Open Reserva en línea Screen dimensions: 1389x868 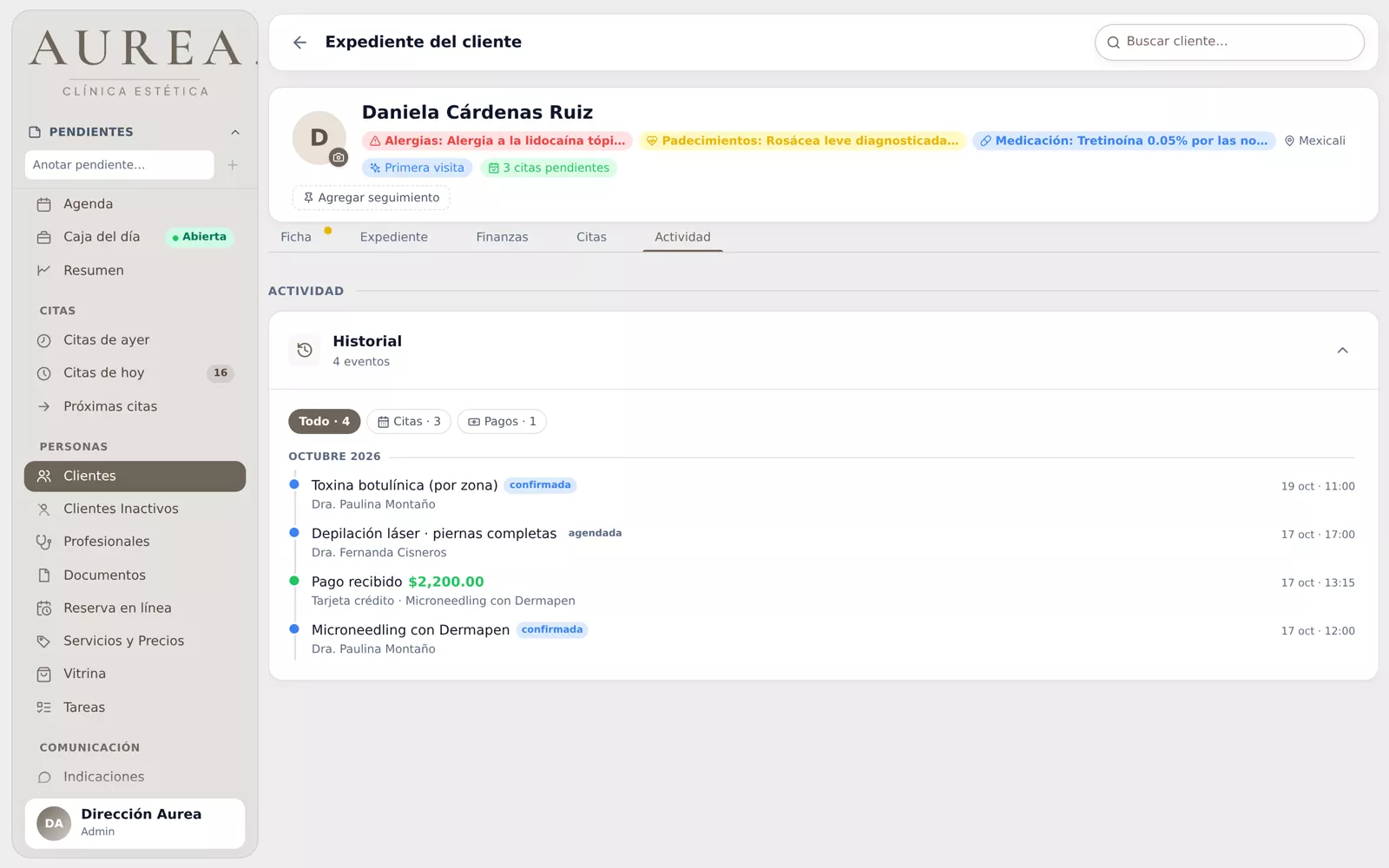pos(135,608)
